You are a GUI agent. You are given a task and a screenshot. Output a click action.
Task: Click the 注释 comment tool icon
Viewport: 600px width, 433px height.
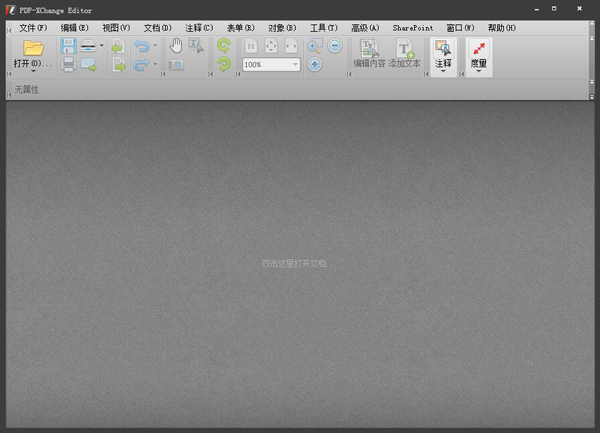click(x=443, y=49)
